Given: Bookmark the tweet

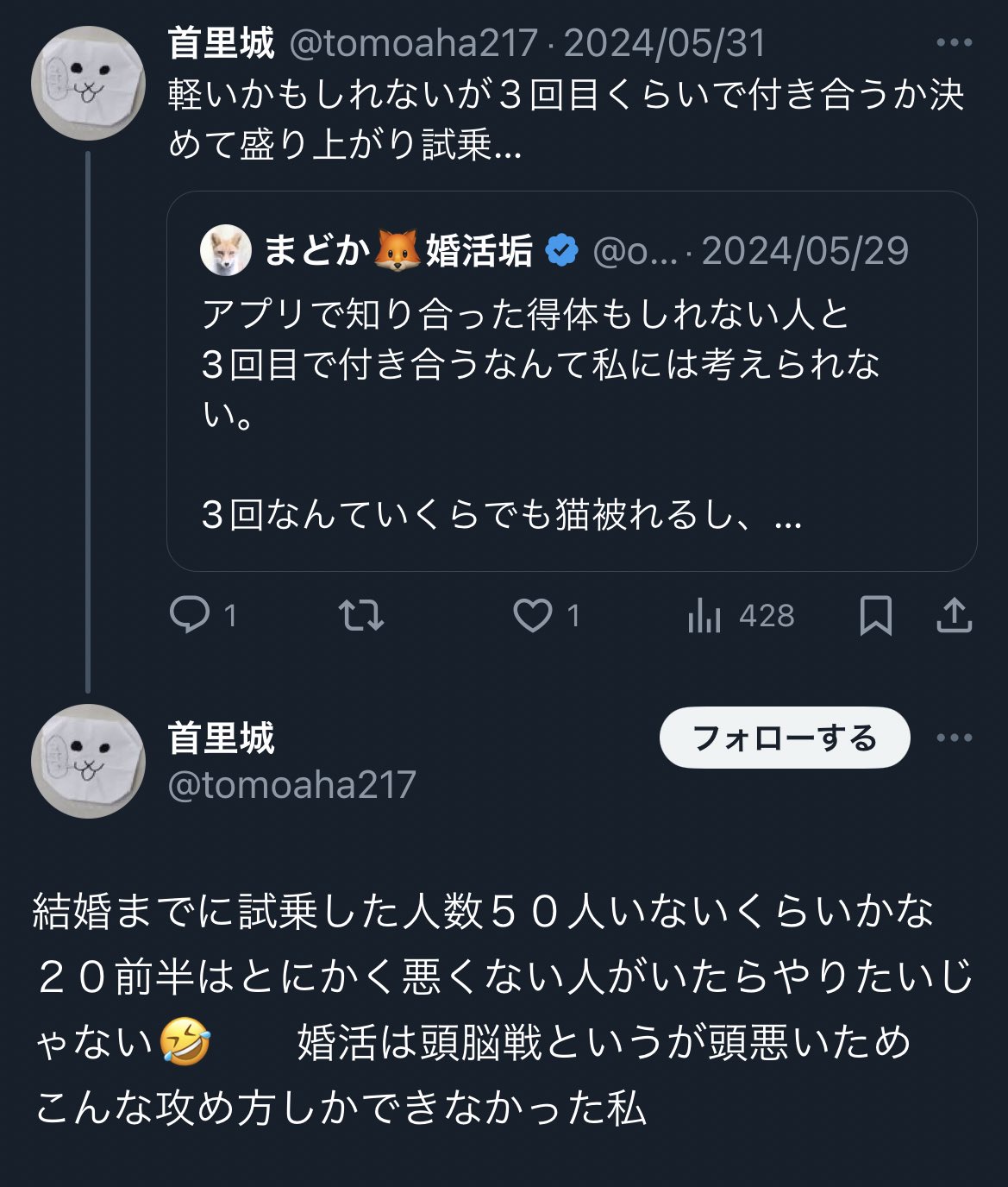Looking at the screenshot, I should point(875,616).
